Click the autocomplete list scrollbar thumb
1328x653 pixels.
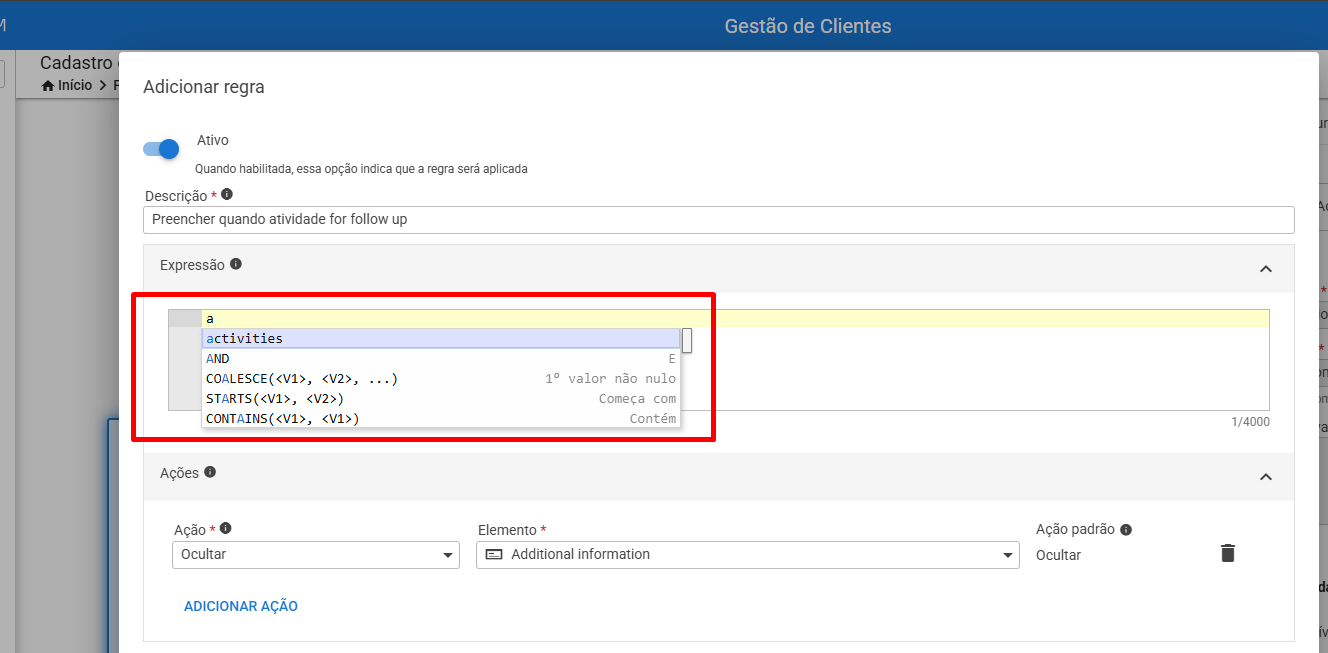pos(687,340)
